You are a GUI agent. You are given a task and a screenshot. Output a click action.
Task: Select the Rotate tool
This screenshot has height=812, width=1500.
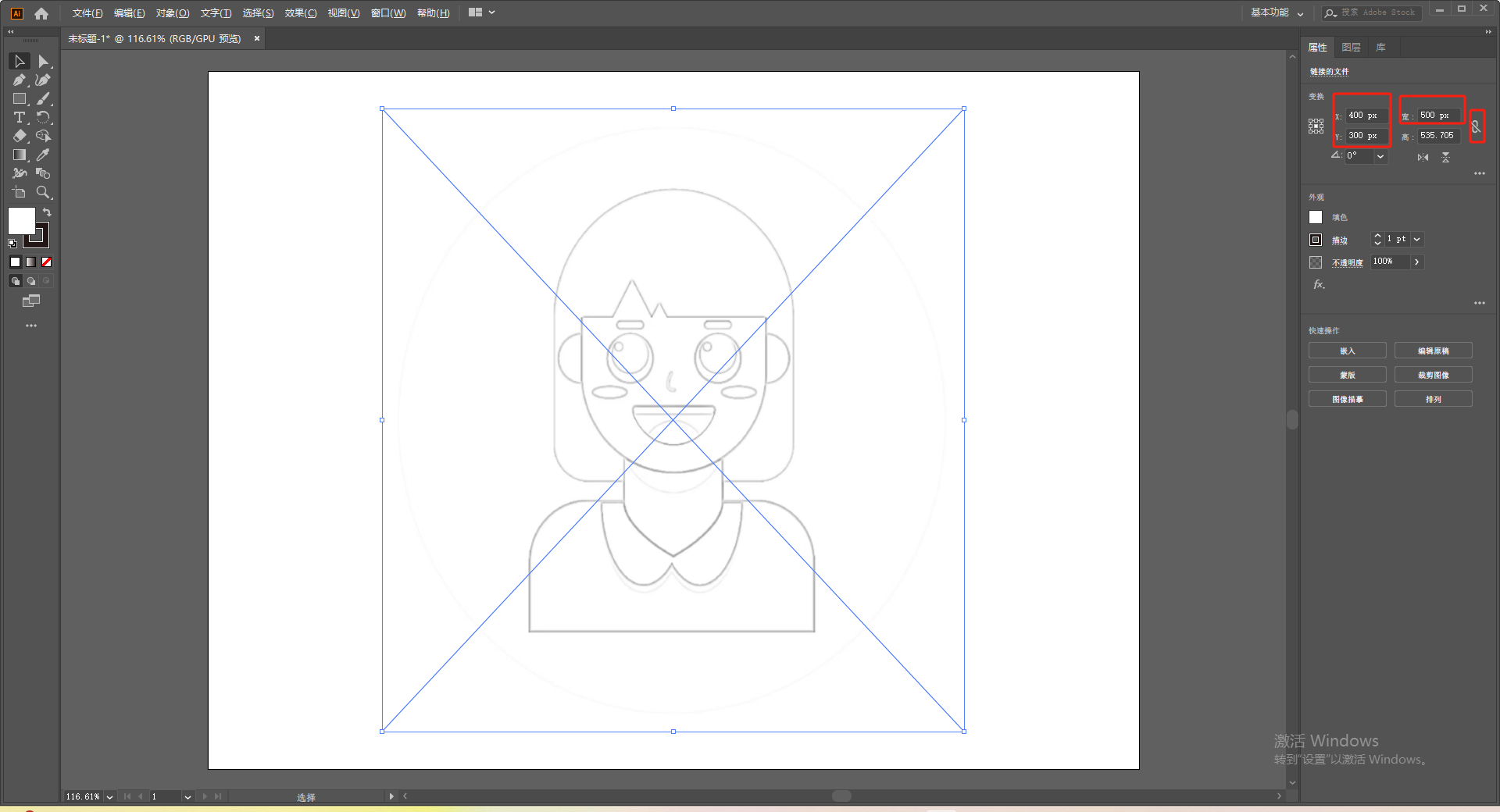(x=44, y=117)
